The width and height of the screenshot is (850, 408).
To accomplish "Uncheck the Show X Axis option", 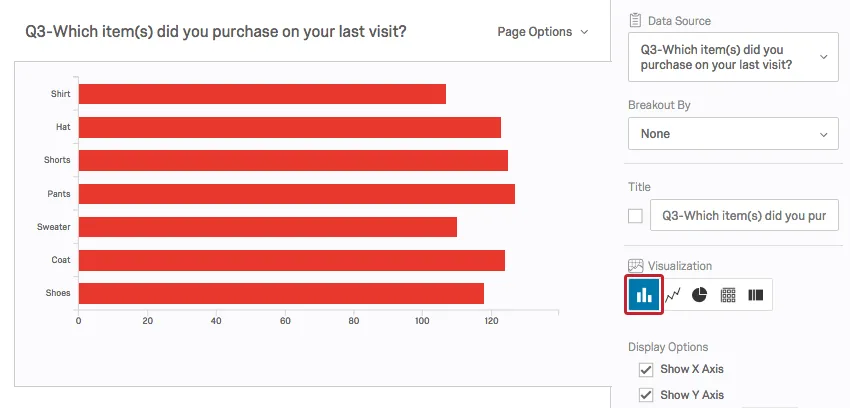I will point(645,369).
